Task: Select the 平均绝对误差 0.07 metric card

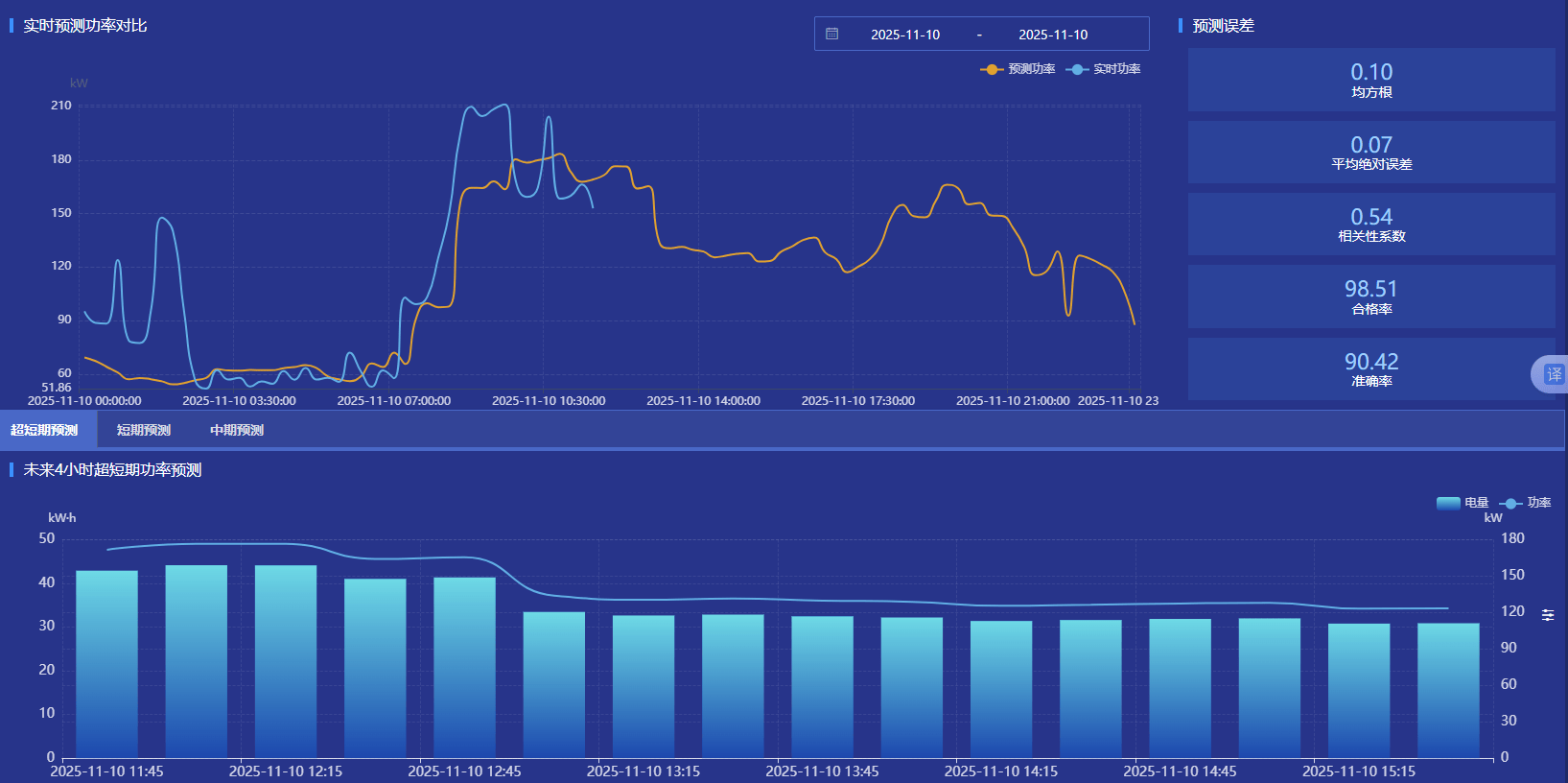Action: (1370, 152)
